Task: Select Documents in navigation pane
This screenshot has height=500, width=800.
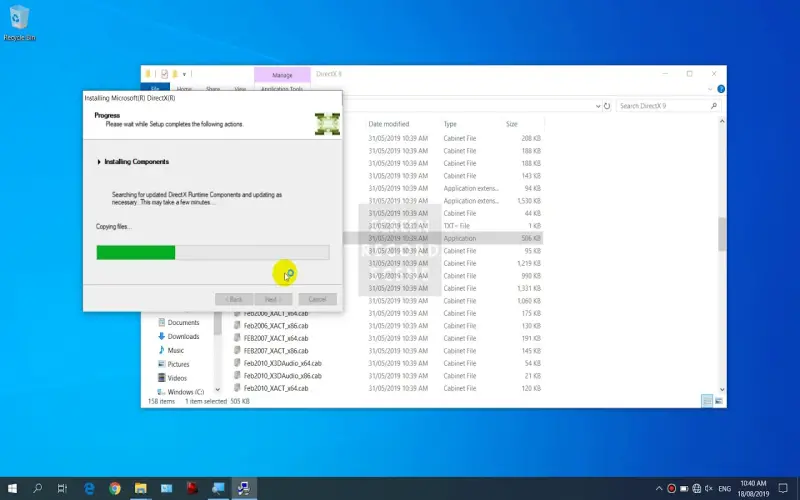Action: (179, 322)
